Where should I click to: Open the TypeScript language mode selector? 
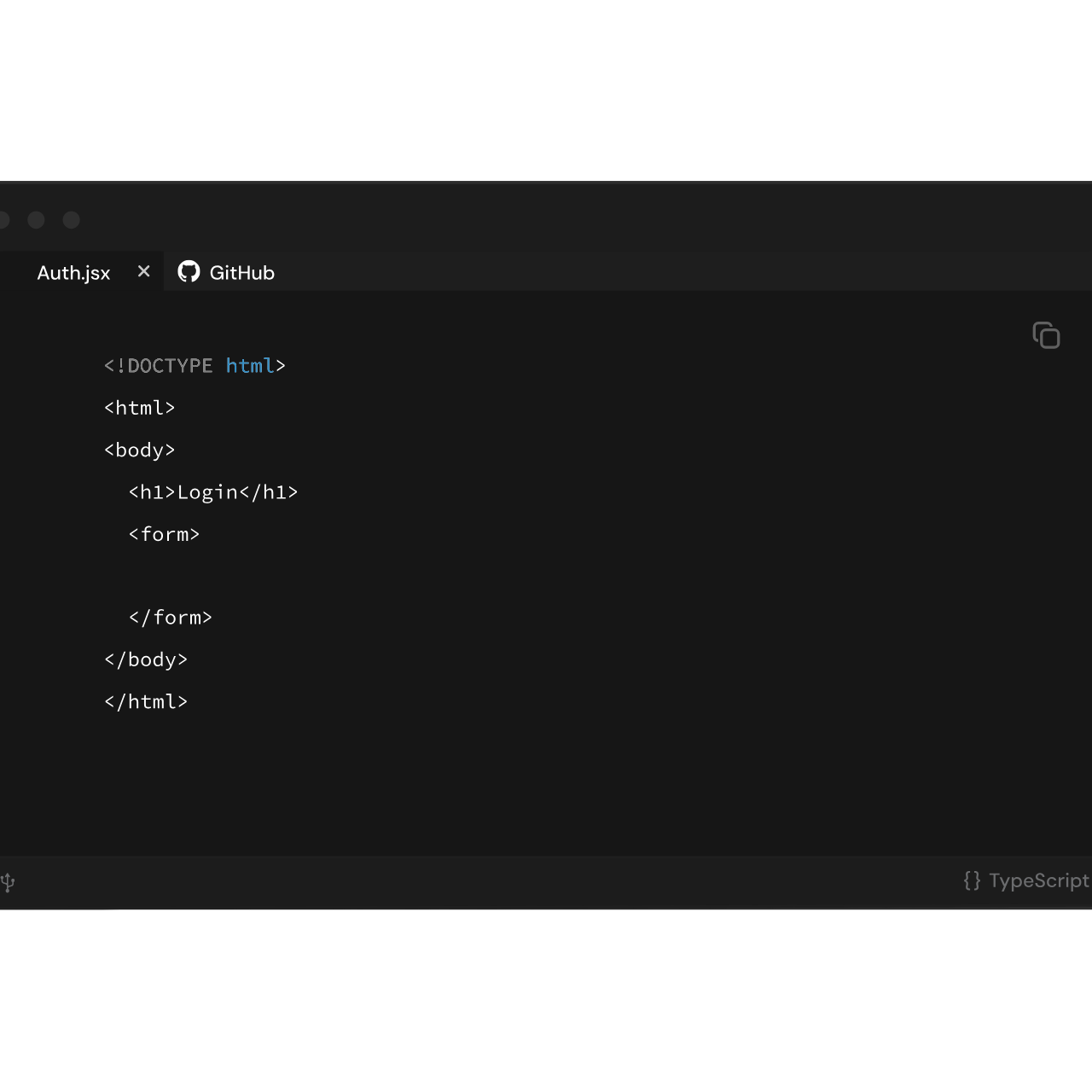coord(1026,880)
